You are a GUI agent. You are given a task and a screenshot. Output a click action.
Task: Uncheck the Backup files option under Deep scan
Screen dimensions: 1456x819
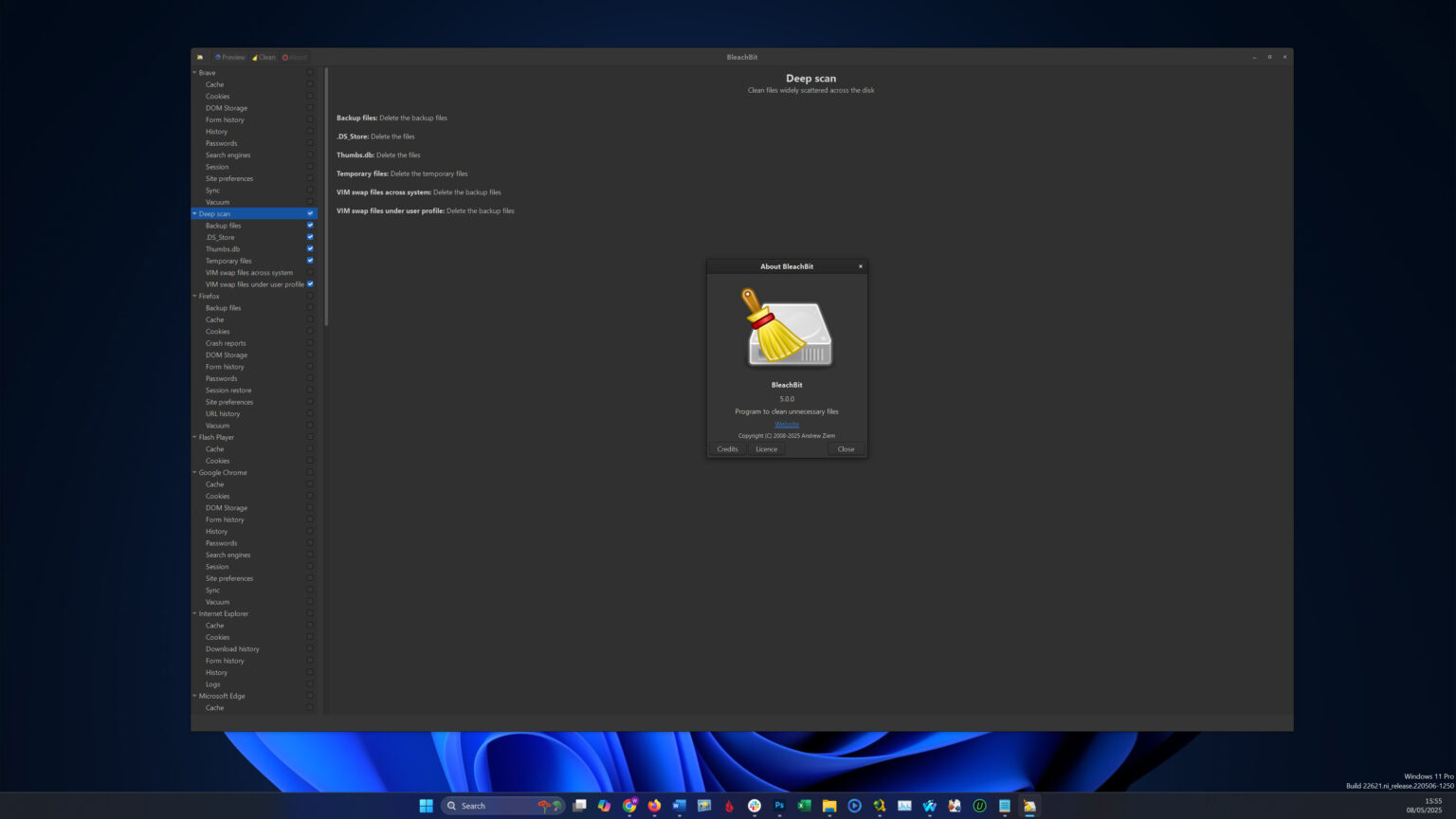pyautogui.click(x=310, y=226)
